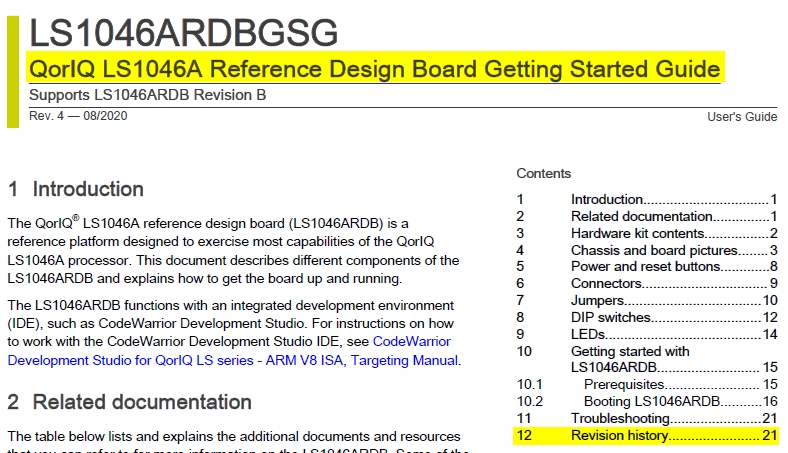Jump to DIP switches entry

647,318
